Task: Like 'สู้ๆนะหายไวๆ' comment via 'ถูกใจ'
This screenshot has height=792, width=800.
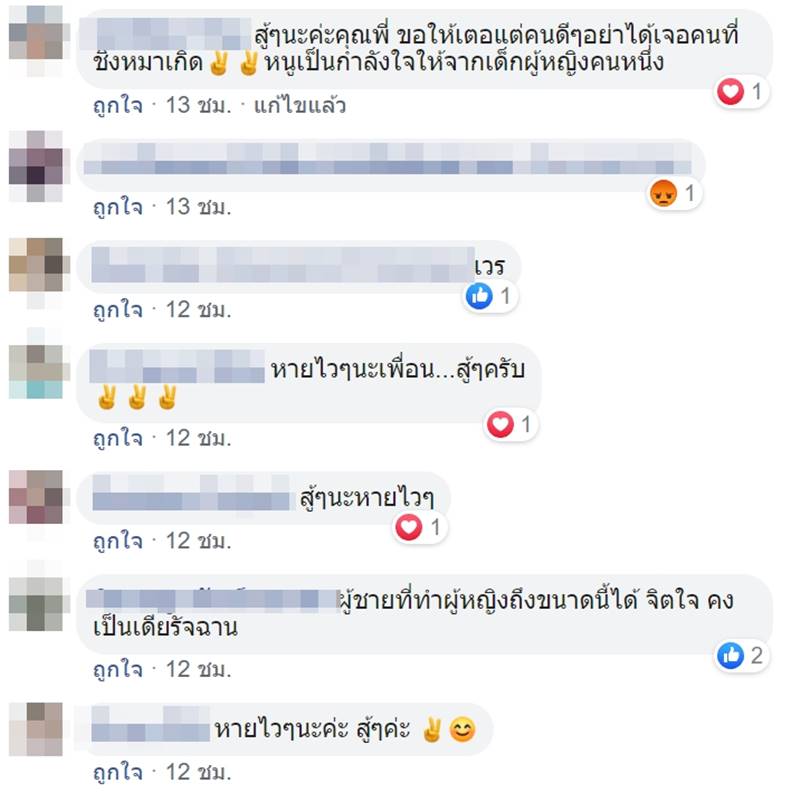Action: (118, 541)
